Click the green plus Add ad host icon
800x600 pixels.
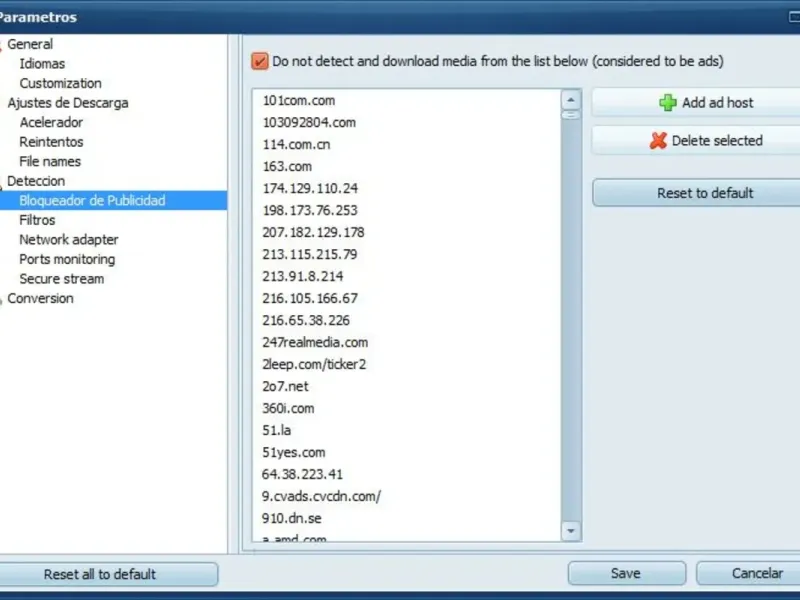pyautogui.click(x=667, y=103)
